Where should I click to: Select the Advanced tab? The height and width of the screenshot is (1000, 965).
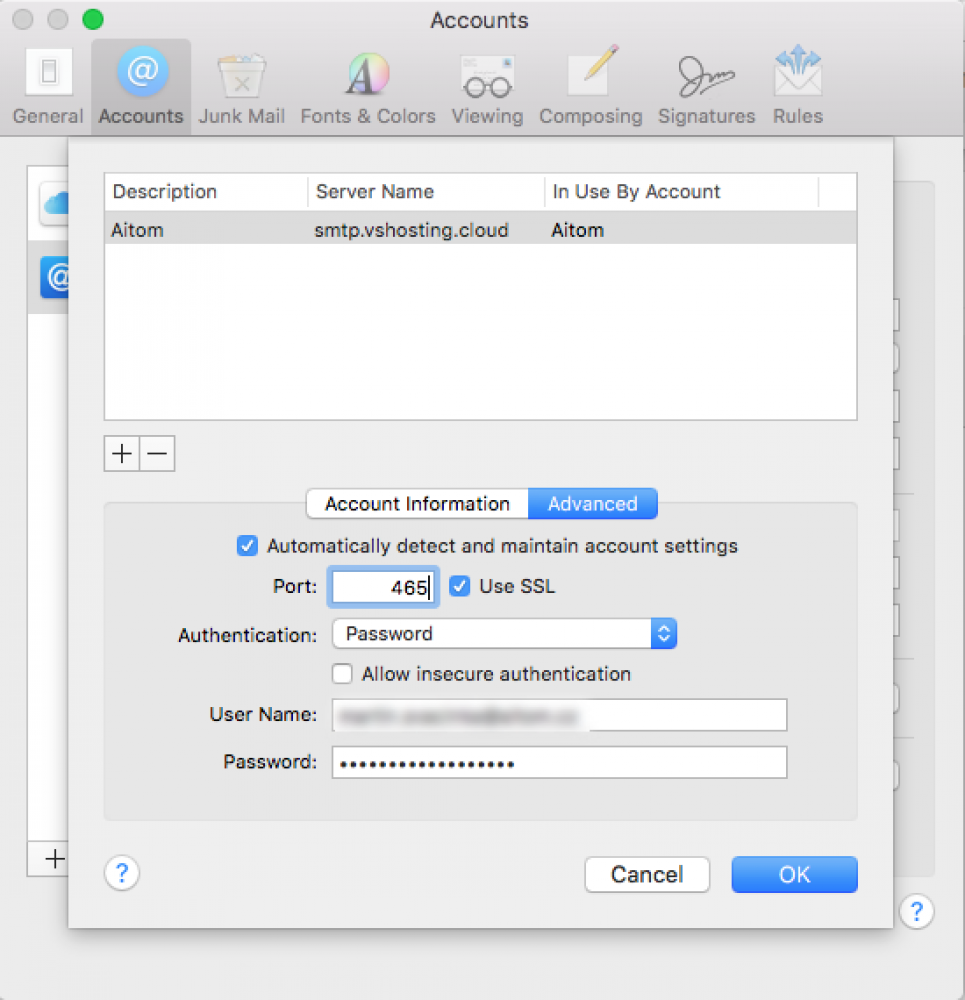592,504
